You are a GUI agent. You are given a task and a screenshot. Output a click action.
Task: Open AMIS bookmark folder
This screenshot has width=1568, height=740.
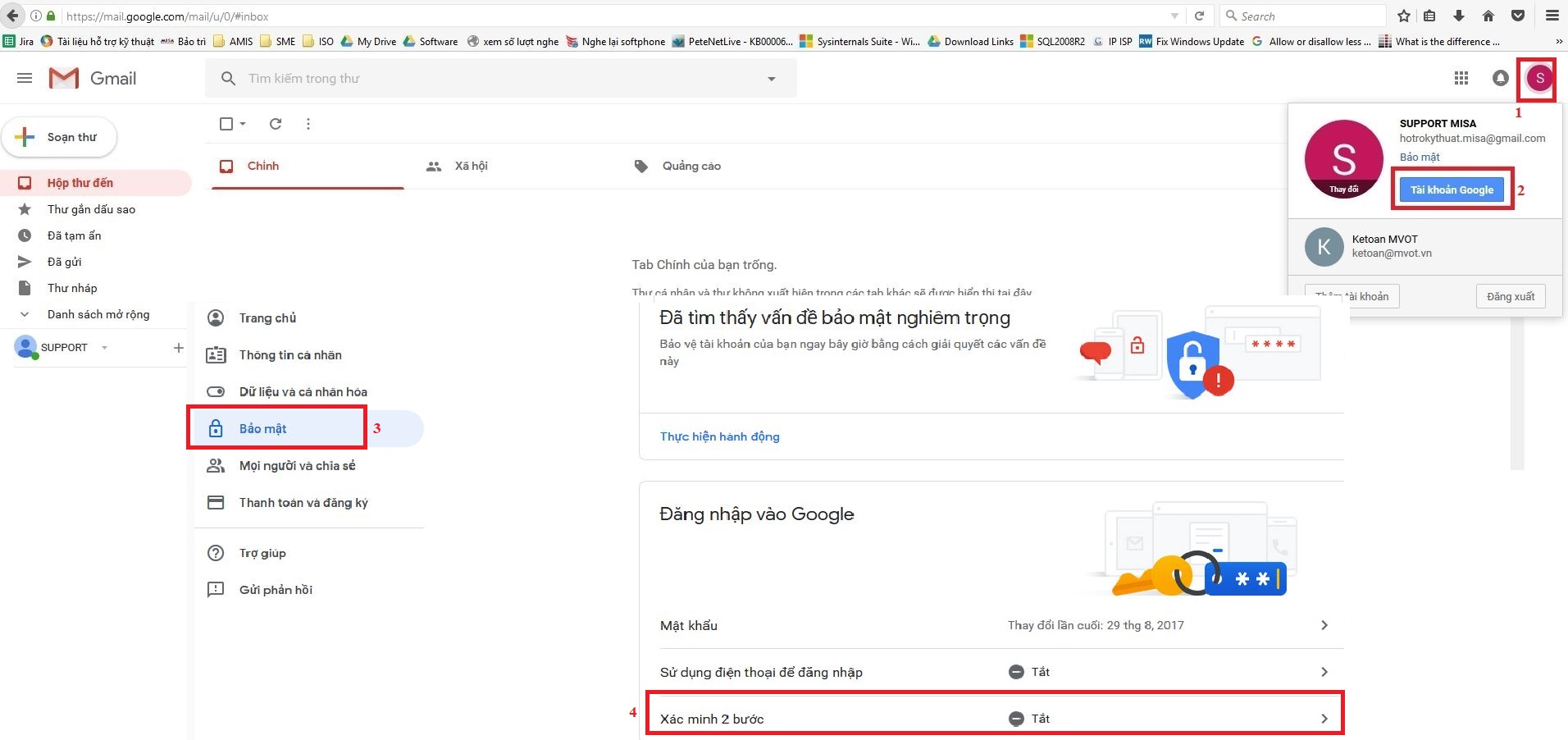pos(233,42)
